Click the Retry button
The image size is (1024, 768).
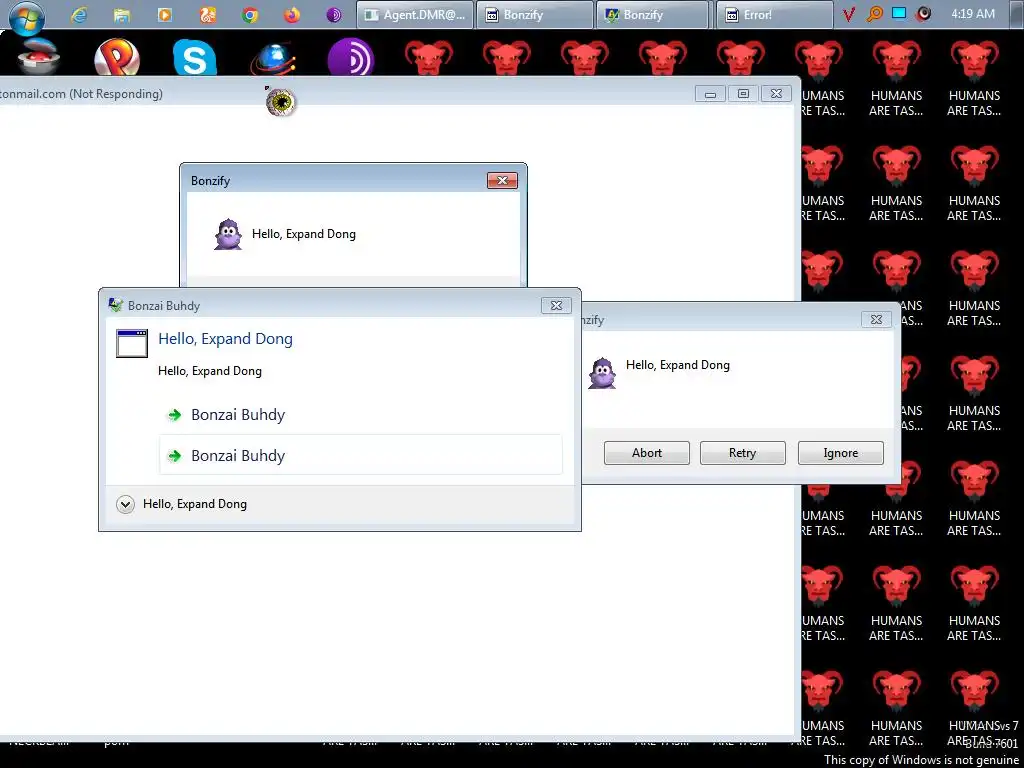[x=743, y=453]
